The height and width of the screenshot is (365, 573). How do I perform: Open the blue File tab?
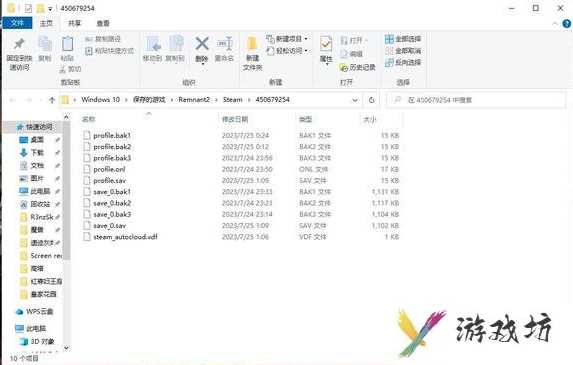tap(17, 23)
